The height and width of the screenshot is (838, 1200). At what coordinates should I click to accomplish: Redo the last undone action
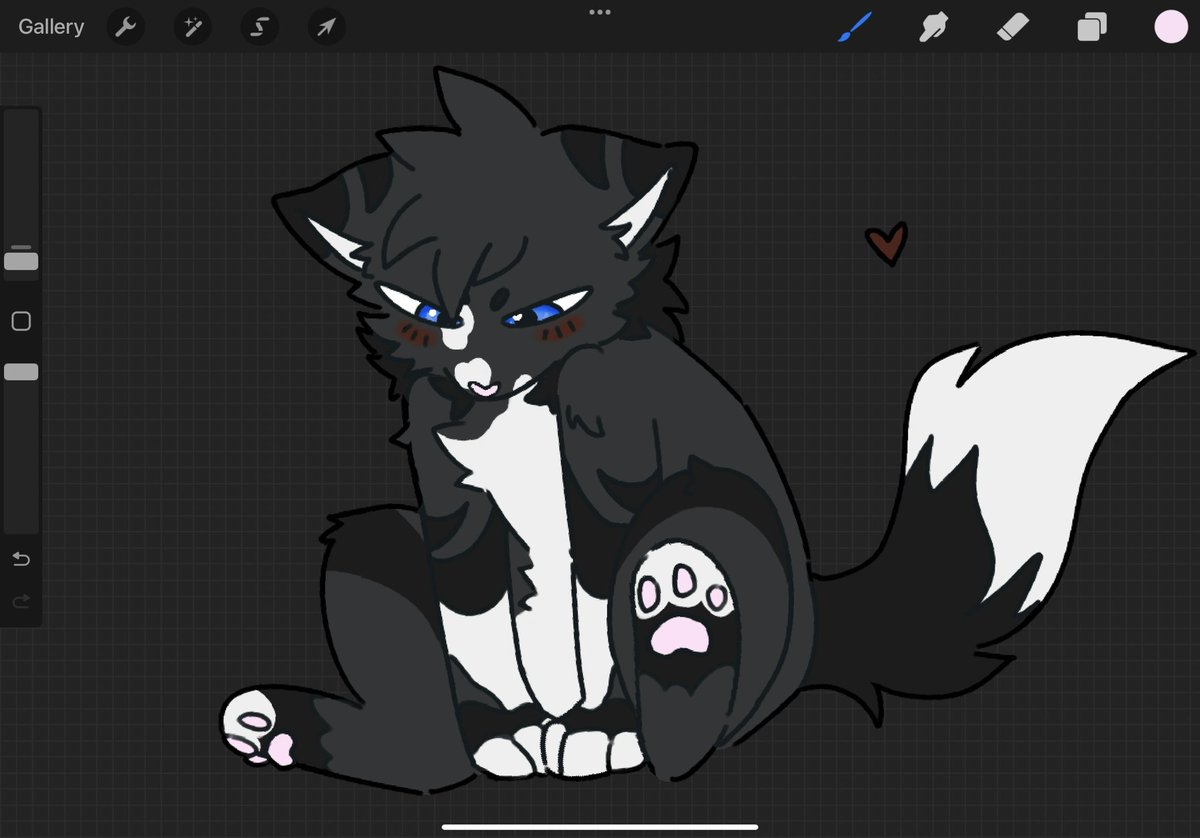(x=21, y=601)
